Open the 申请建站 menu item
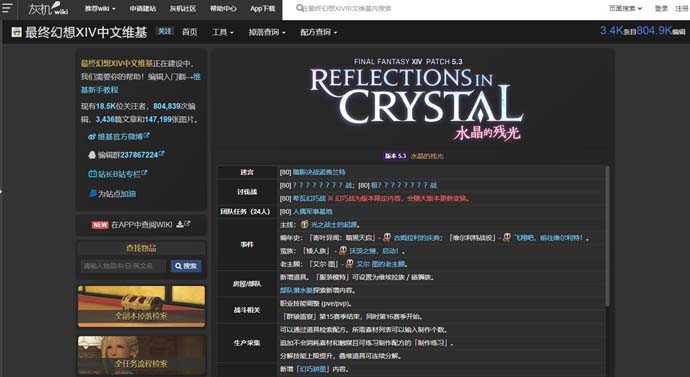 [x=143, y=8]
